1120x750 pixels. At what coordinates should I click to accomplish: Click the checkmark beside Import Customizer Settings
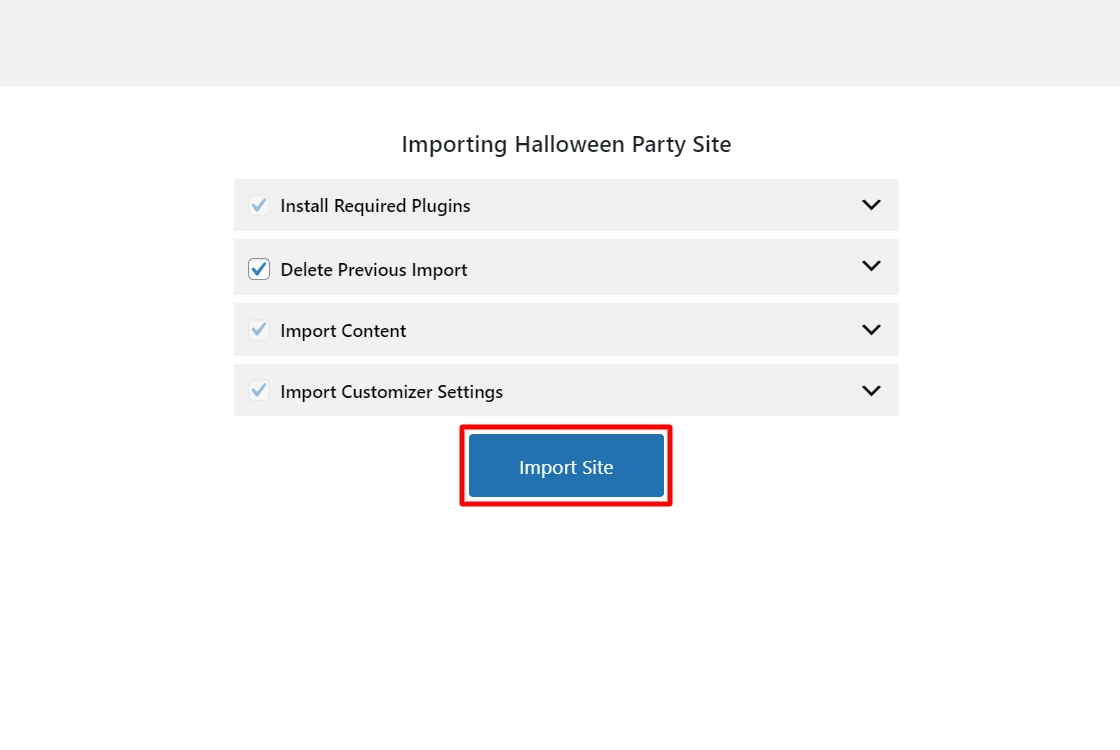pos(258,391)
